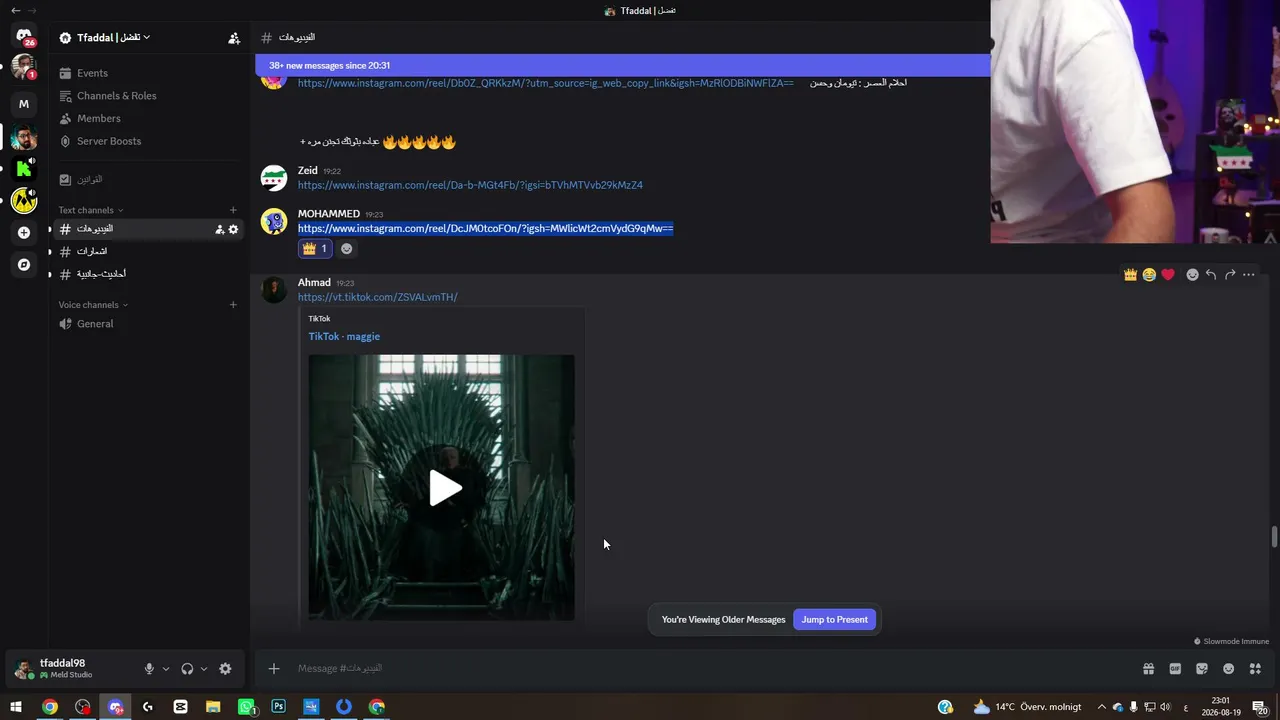React with red heart on Ahmad's message
The width and height of the screenshot is (1280, 720).
pyautogui.click(x=1168, y=275)
